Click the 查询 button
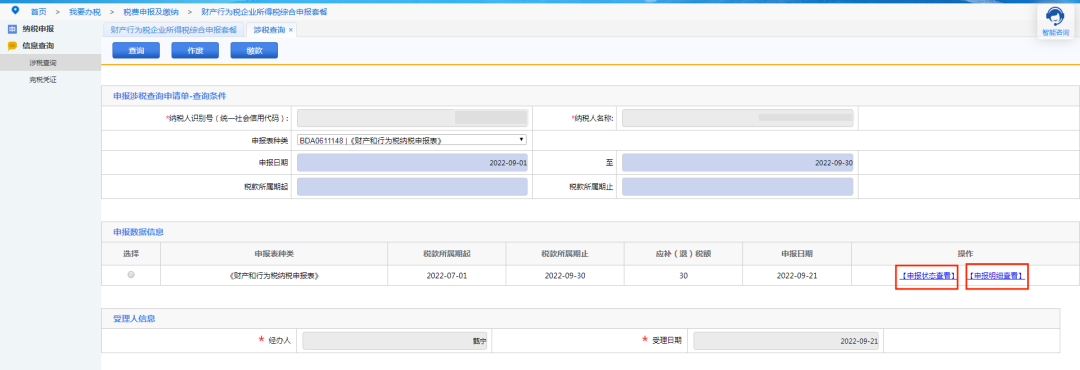 136,51
